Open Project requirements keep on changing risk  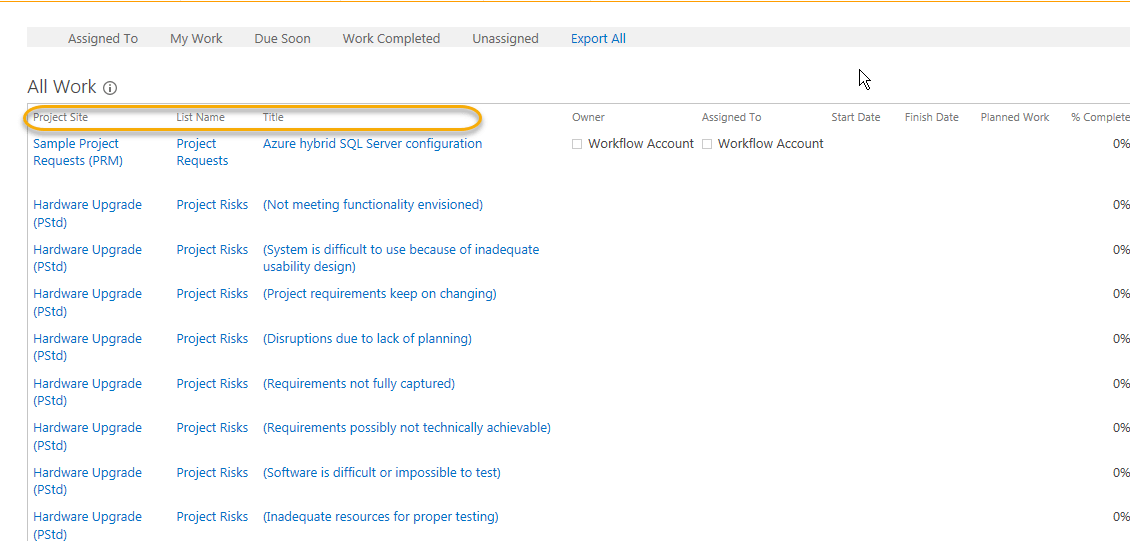[380, 293]
